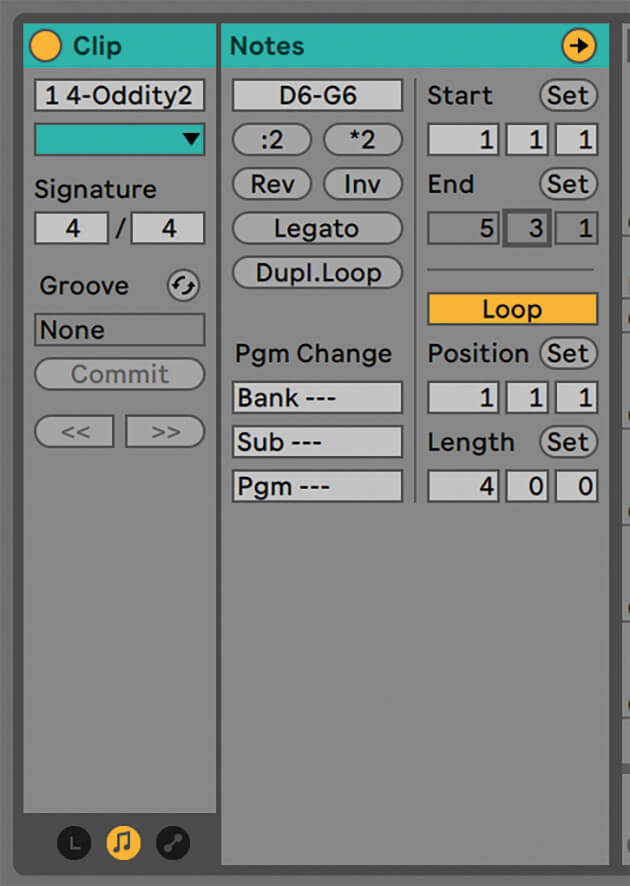This screenshot has height=886, width=630.
Task: Reverse the notes with the Rev button
Action: 272,184
